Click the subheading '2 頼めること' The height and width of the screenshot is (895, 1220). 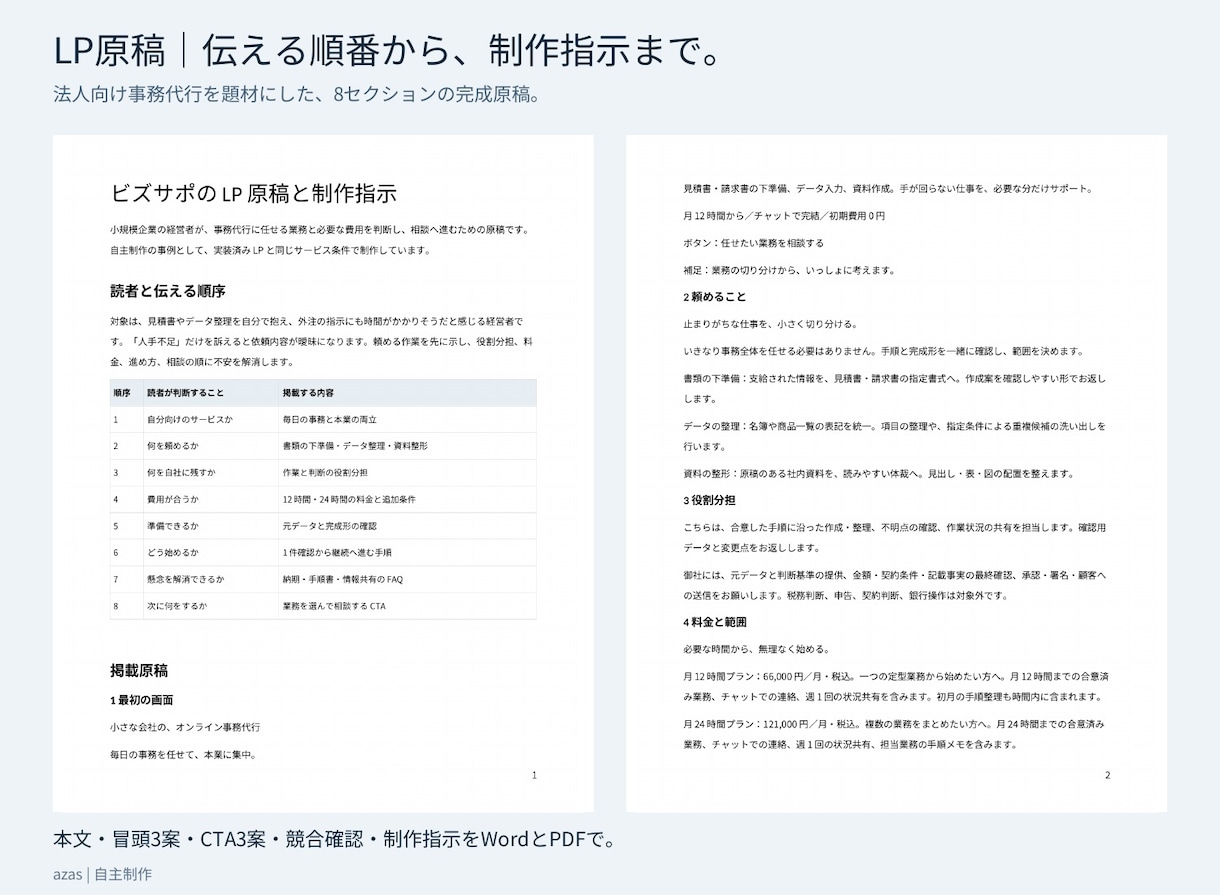coord(715,297)
